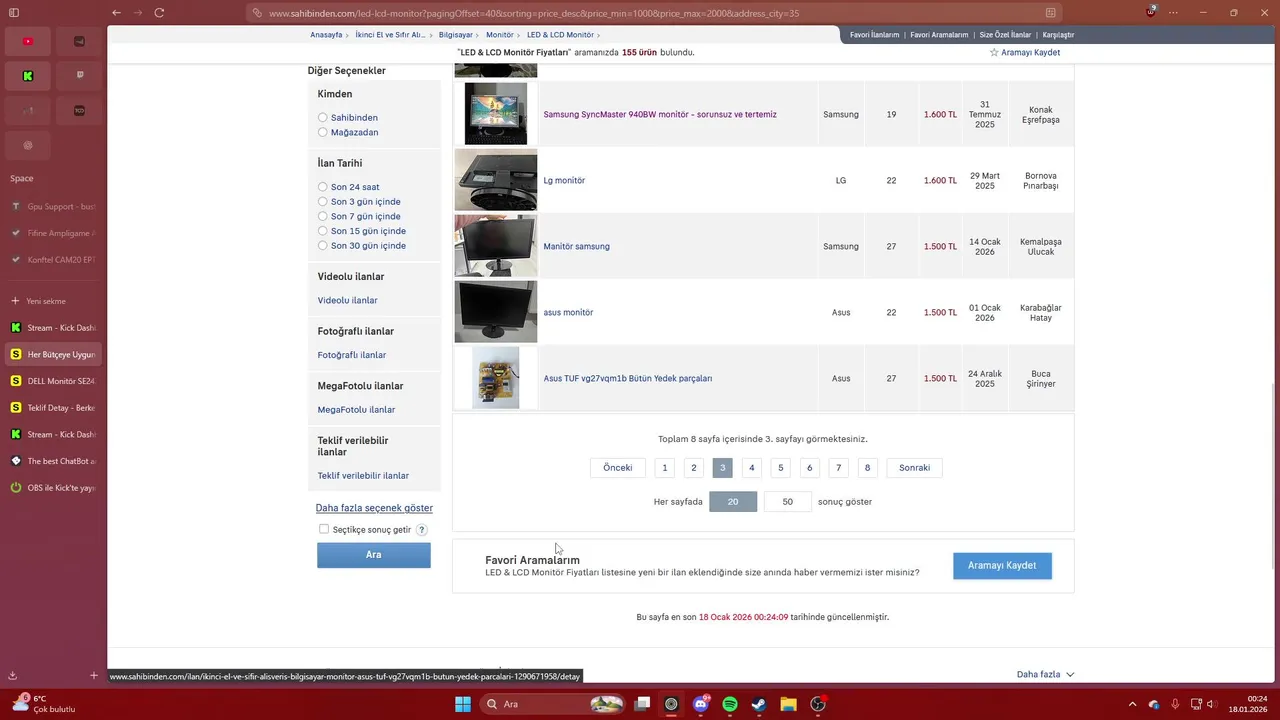Open Discord from the taskbar
The height and width of the screenshot is (720, 1280).
click(701, 704)
